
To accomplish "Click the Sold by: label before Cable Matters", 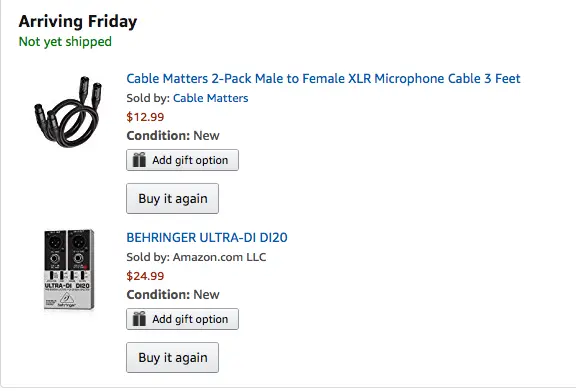I will (148, 98).
